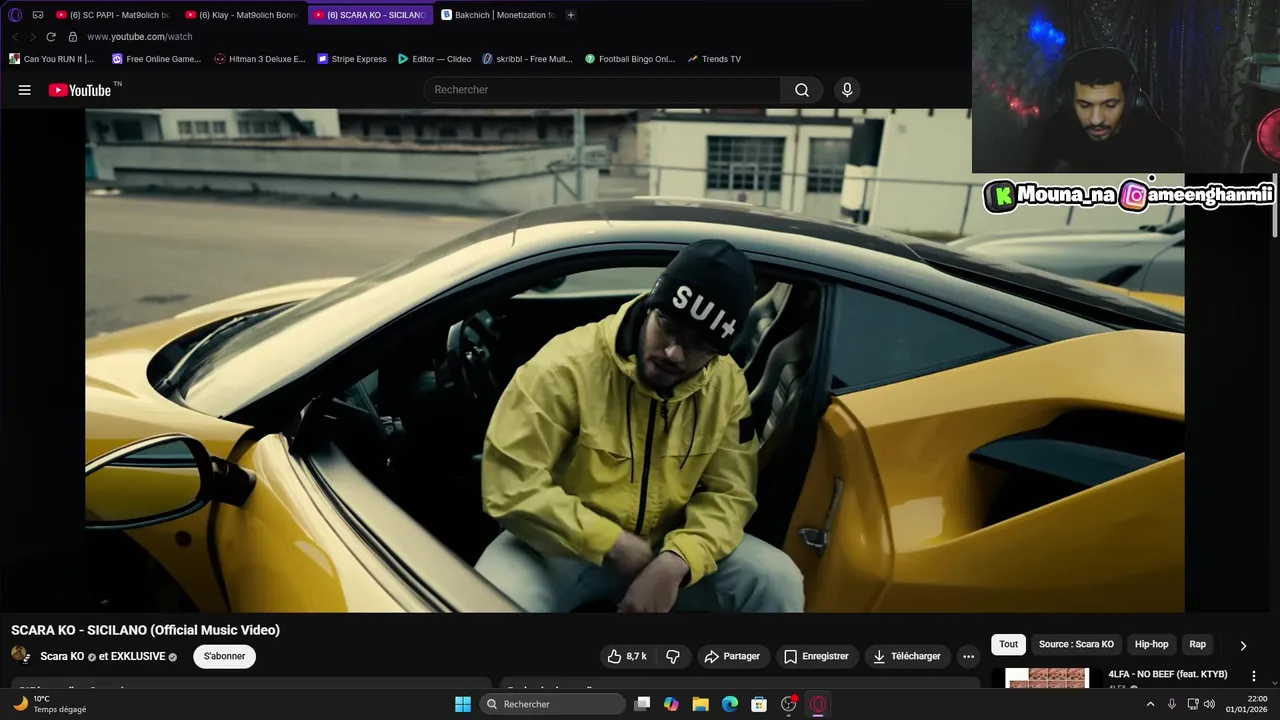Open the taskbar app with red badge
Image resolution: width=1280 pixels, height=720 pixels.
(x=789, y=704)
